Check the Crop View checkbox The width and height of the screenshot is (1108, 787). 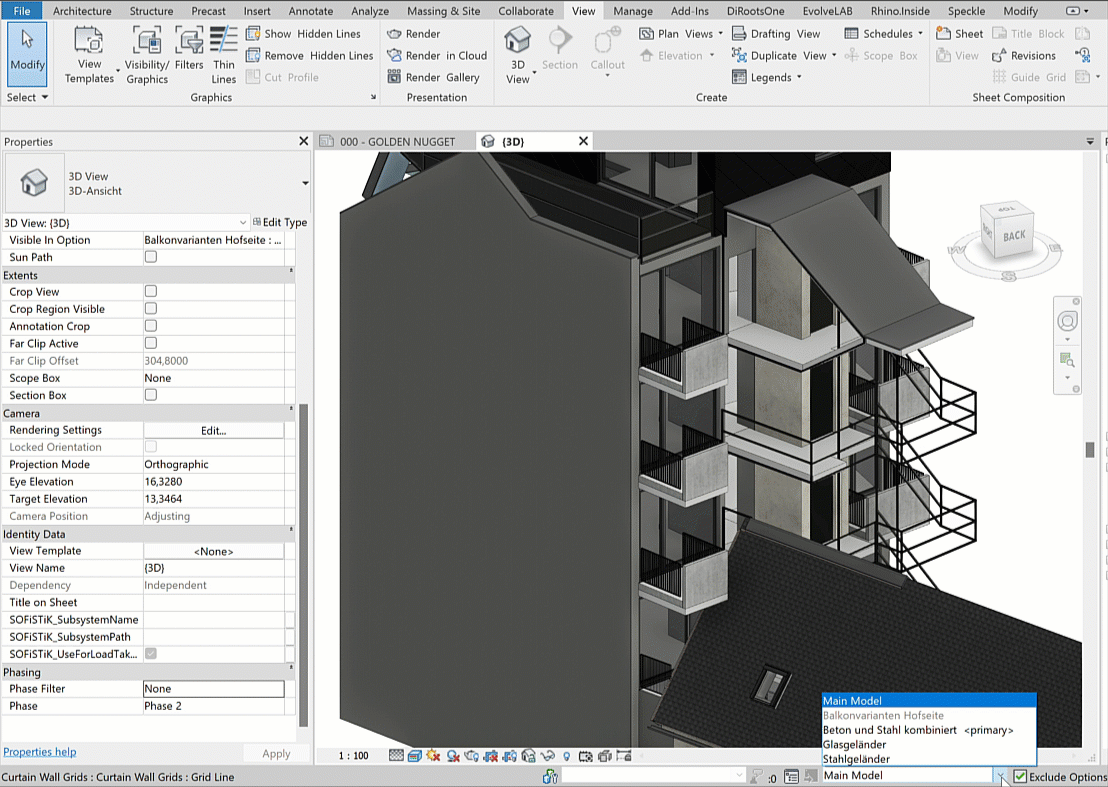[151, 292]
